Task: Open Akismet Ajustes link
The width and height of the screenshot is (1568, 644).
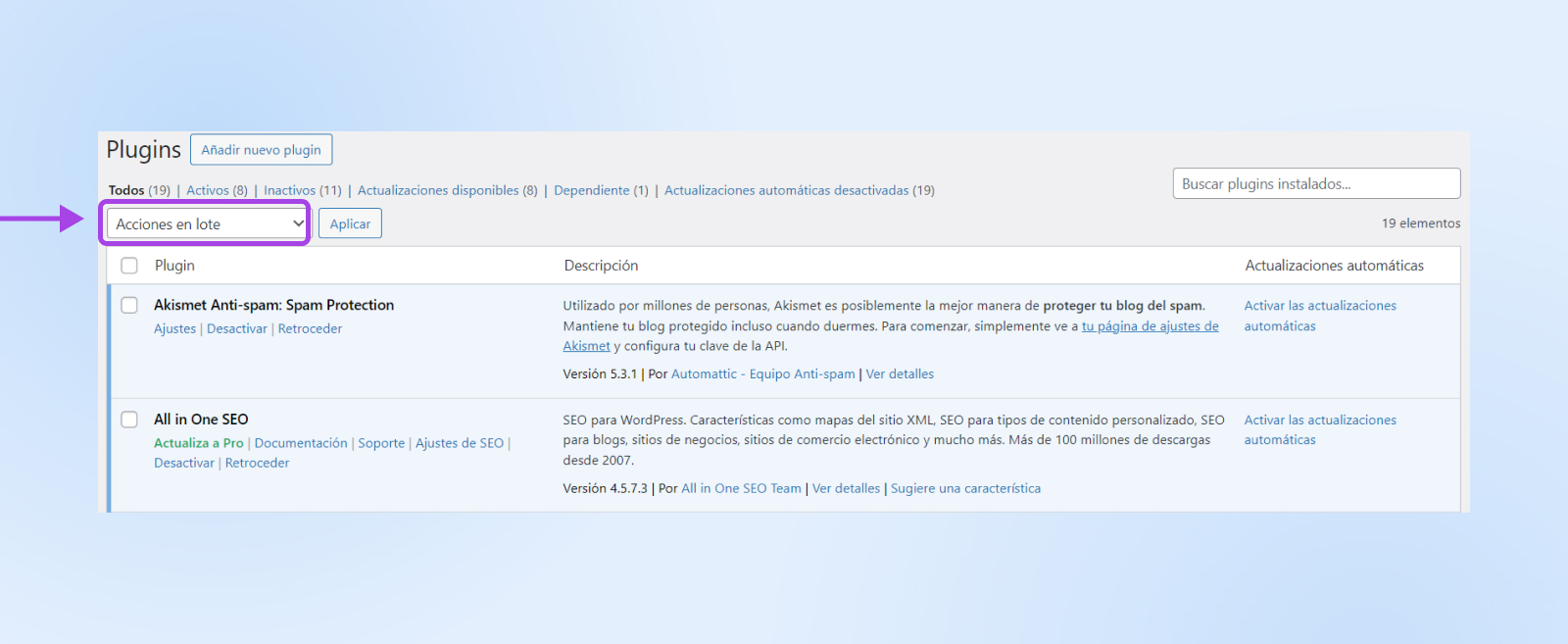Action: pos(174,329)
